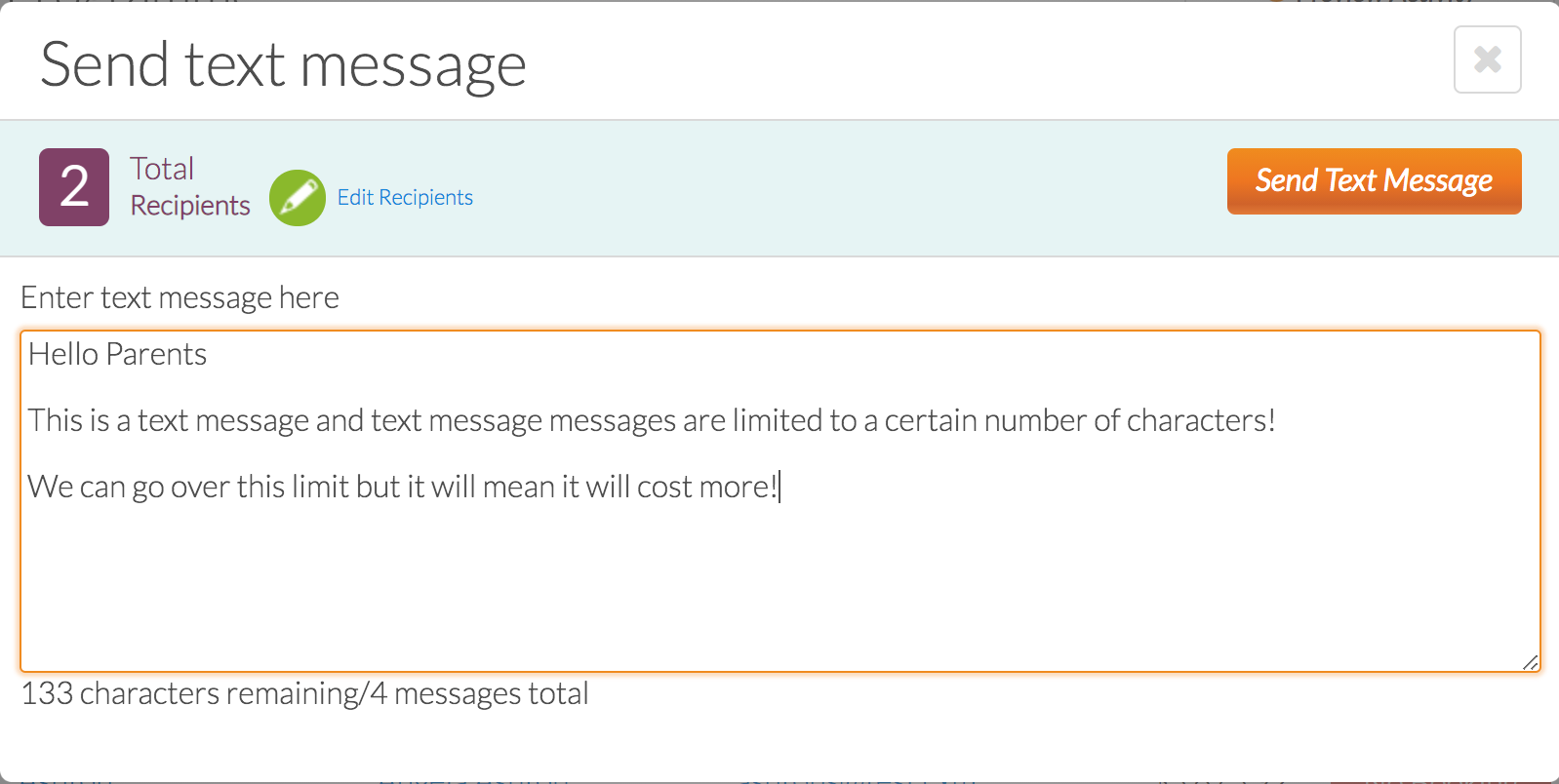The height and width of the screenshot is (784, 1559).
Task: Click the word 'certain' in the message
Action: click(931, 420)
